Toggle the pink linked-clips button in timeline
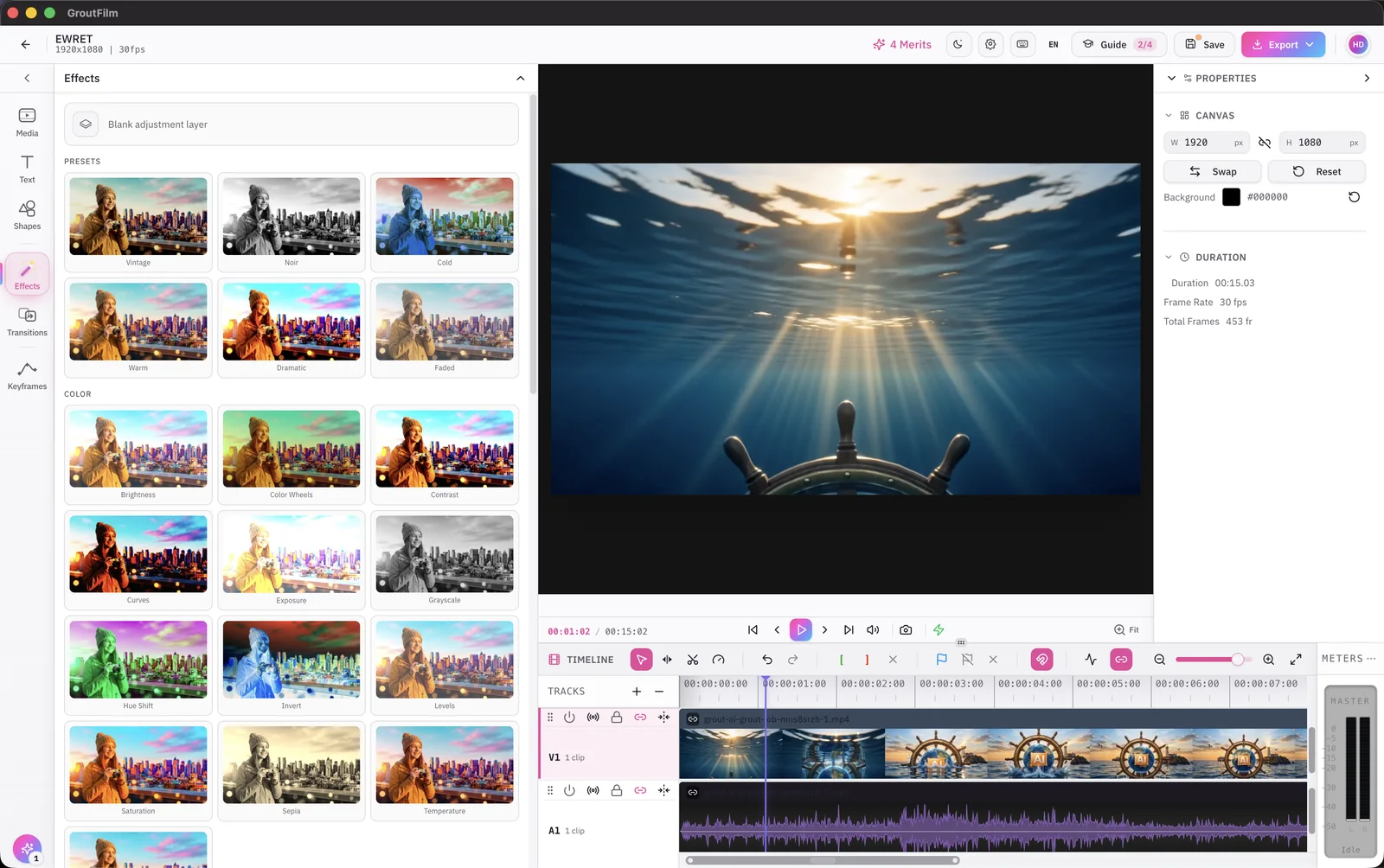1384x868 pixels. click(1121, 660)
